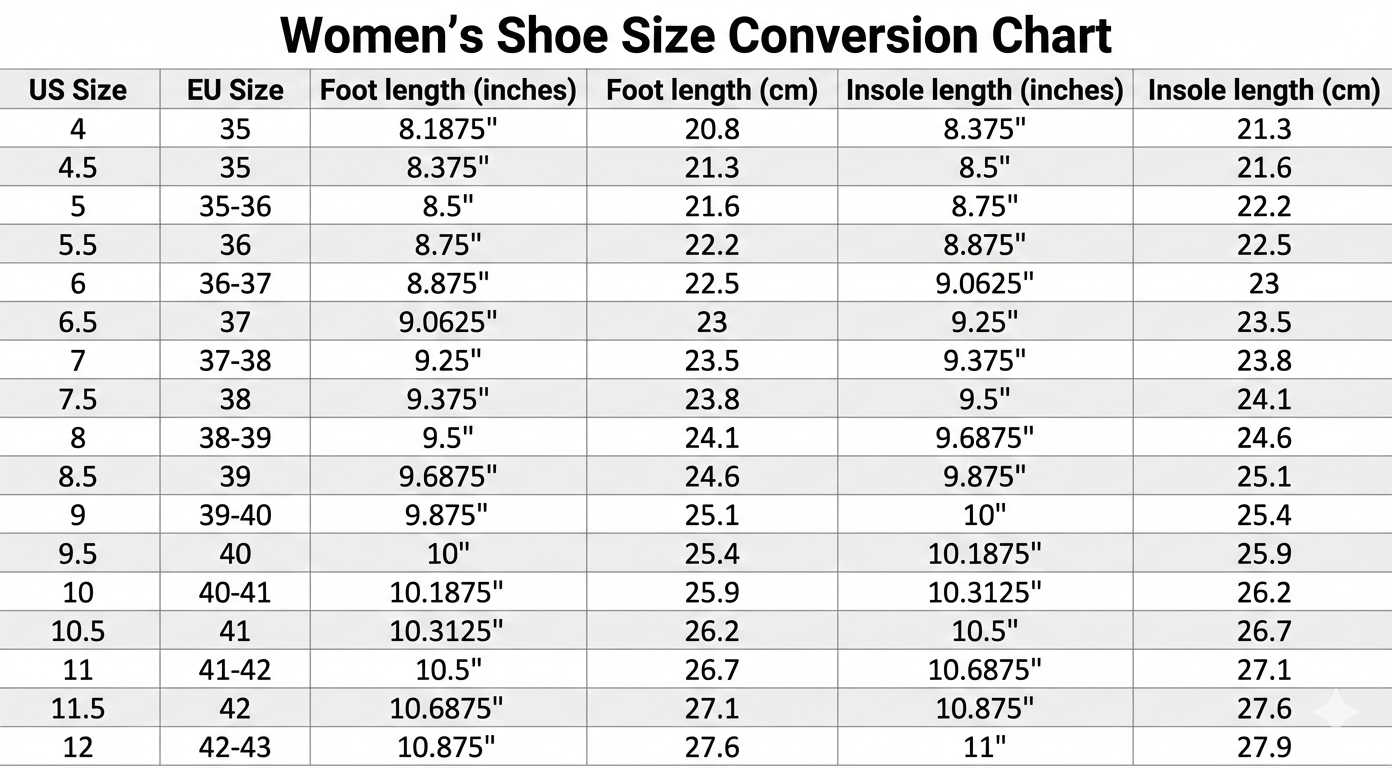1392x768 pixels.
Task: Click the chart title 'Women's Shoe Size Conversion Chart'
Action: [x=696, y=35]
